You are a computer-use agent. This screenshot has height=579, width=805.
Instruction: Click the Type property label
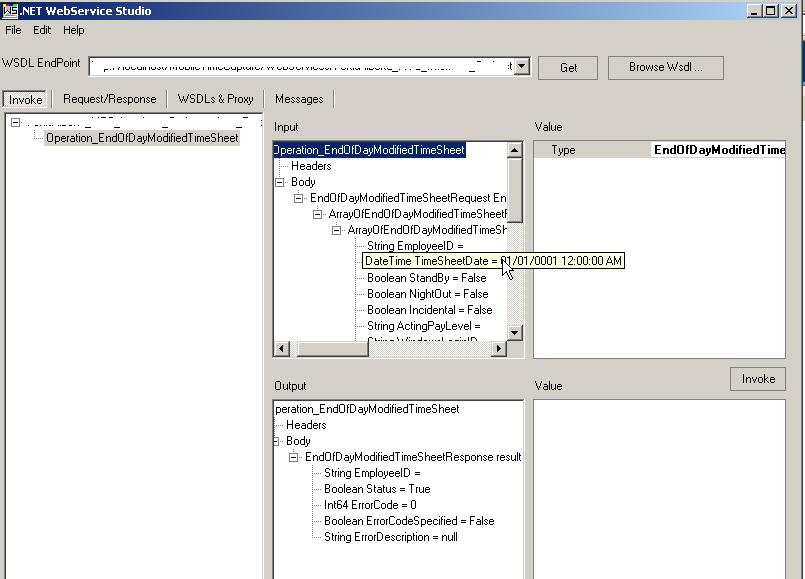tap(563, 150)
